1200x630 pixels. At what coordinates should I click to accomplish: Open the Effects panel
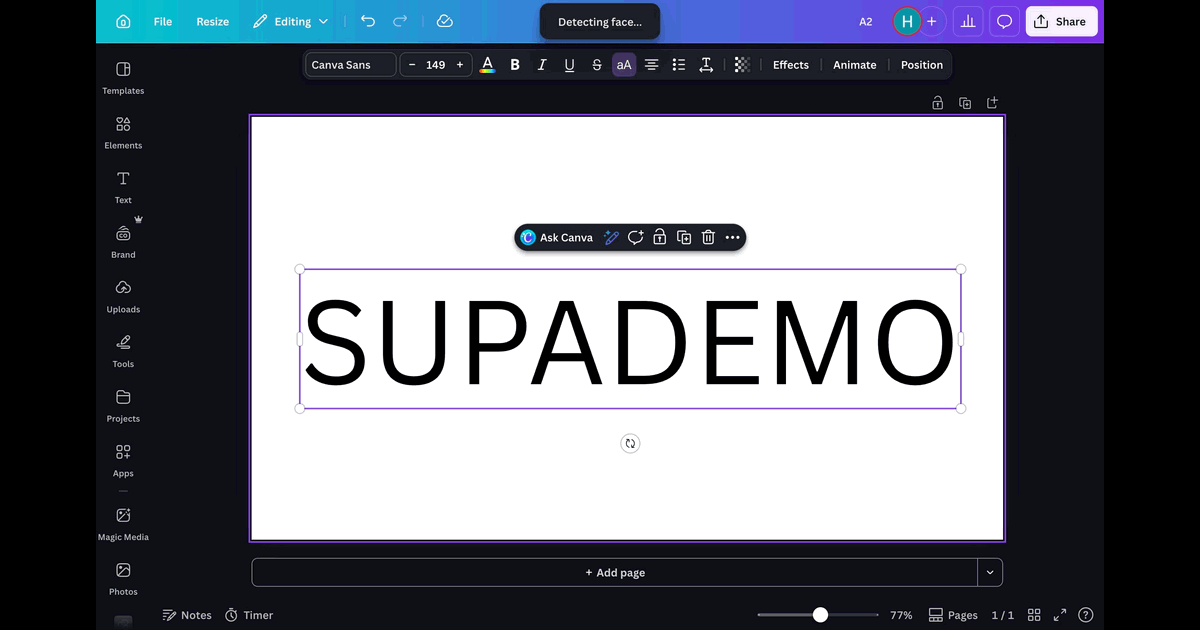(791, 65)
